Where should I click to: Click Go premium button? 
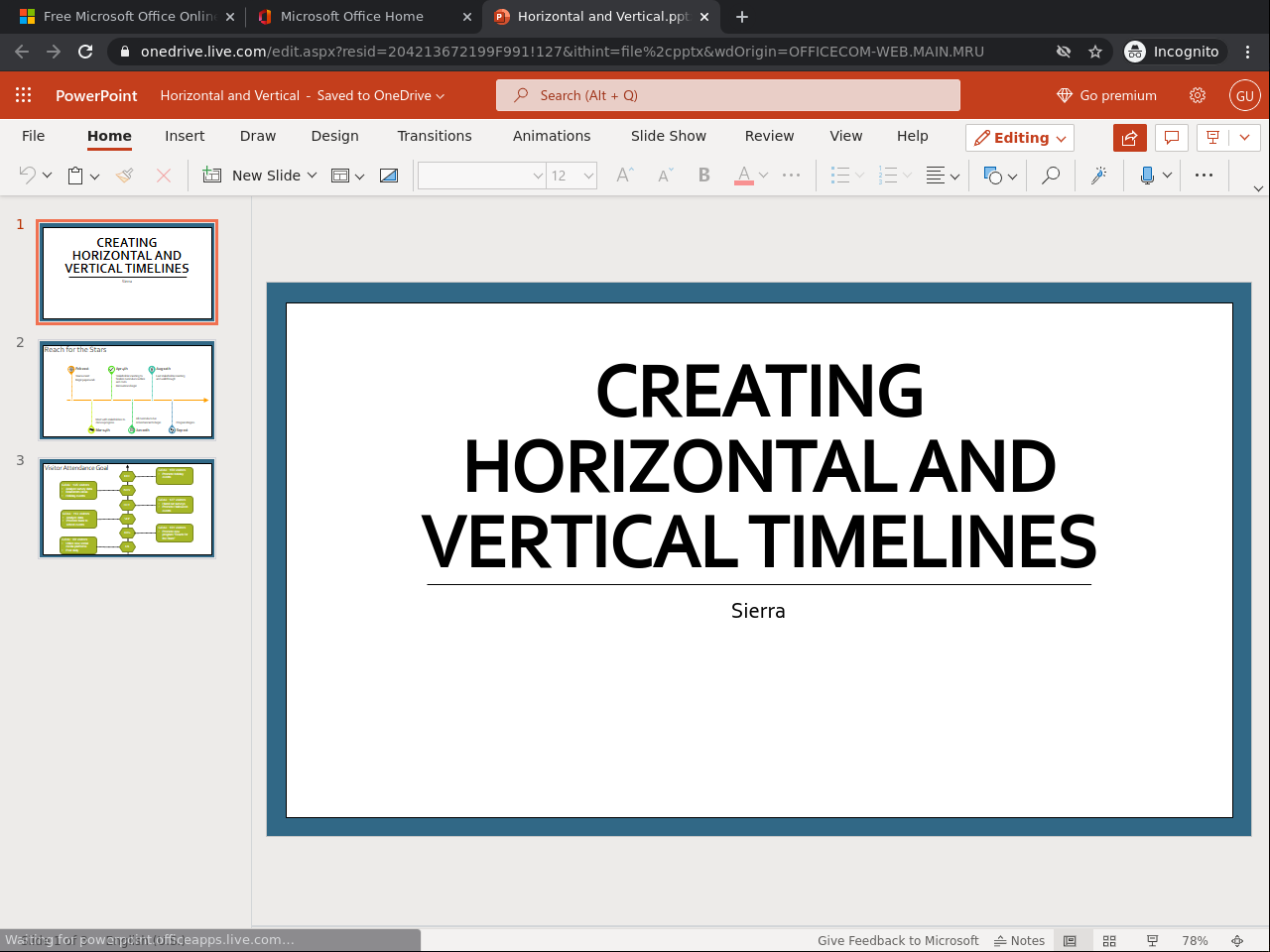(x=1106, y=95)
